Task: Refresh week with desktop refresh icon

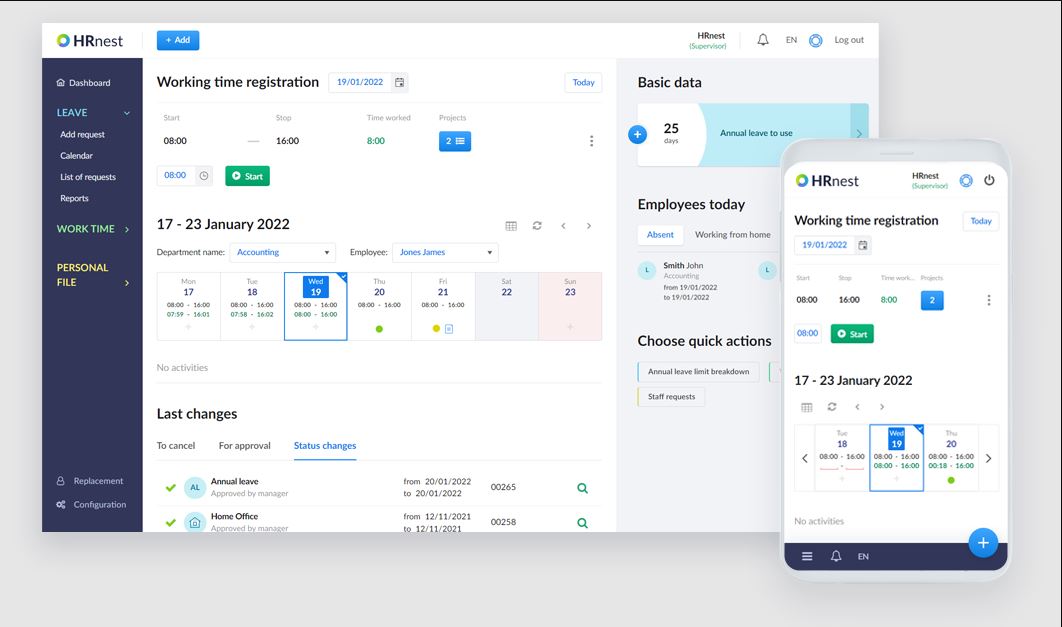Action: 537,225
